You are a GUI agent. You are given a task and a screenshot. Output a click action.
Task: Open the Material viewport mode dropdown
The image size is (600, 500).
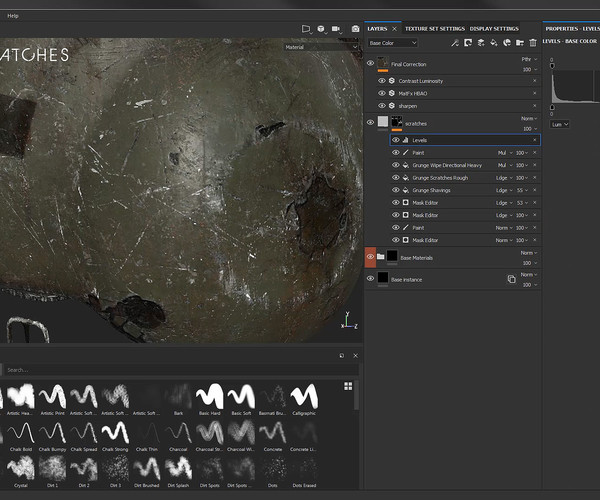[321, 47]
